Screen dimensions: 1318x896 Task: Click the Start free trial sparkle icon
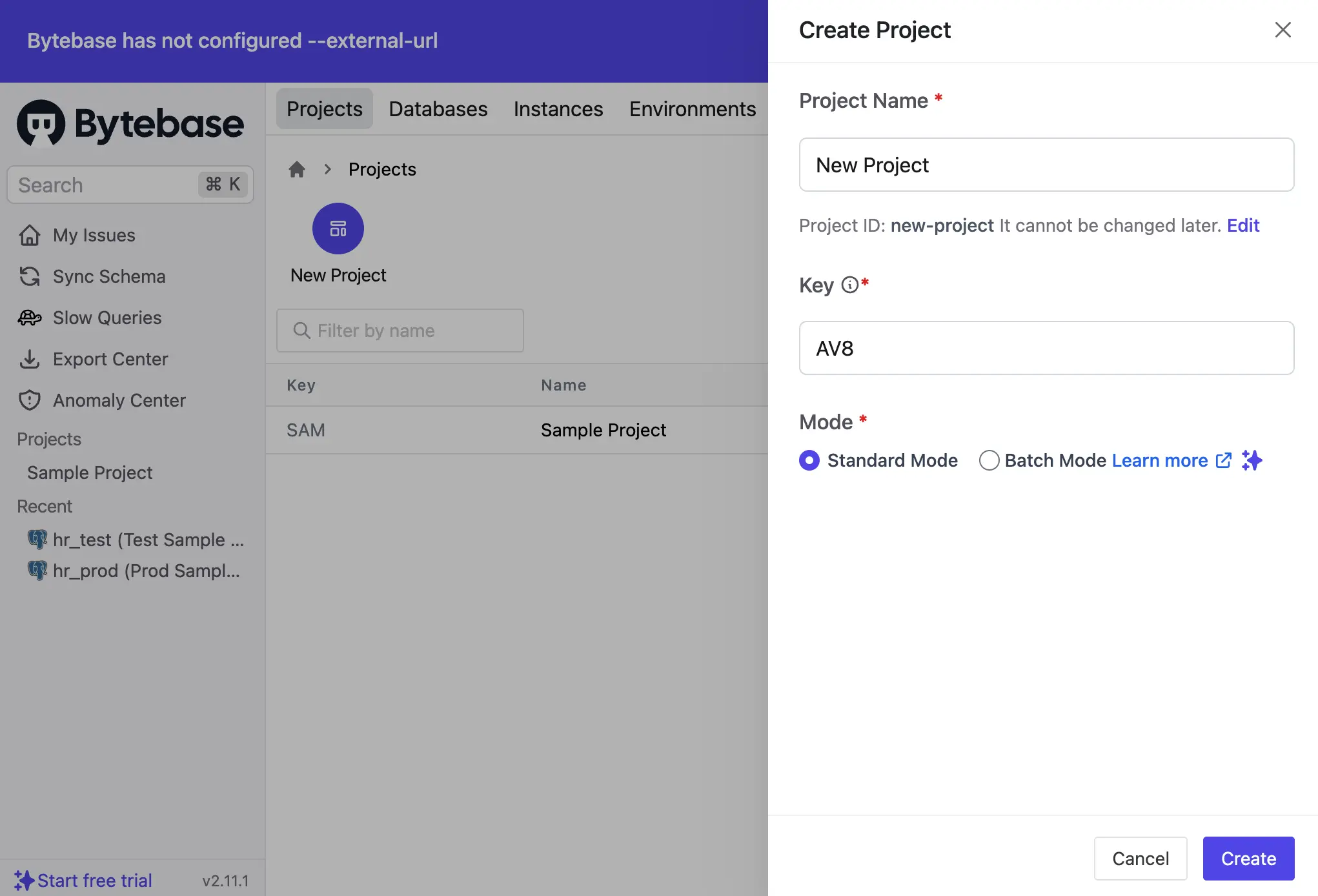click(24, 881)
